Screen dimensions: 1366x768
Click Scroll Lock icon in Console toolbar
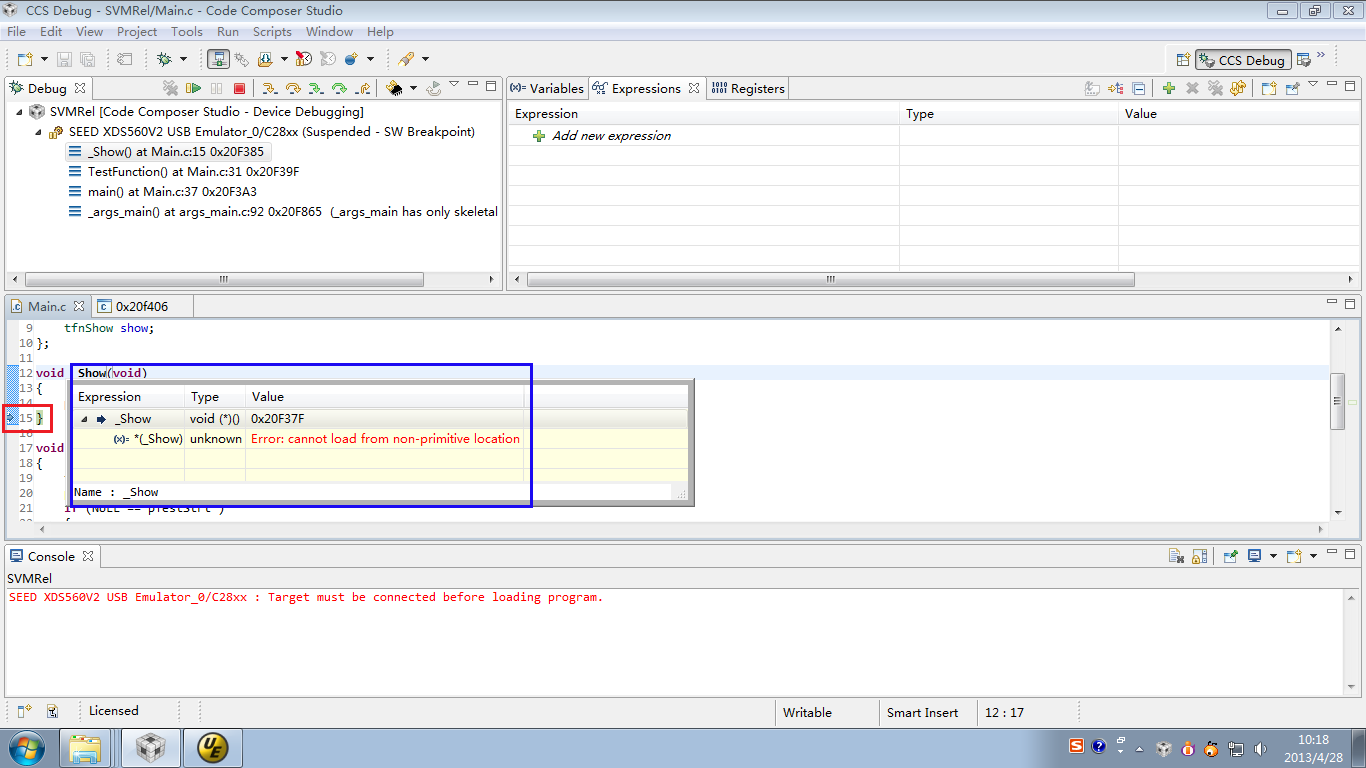tap(1199, 556)
